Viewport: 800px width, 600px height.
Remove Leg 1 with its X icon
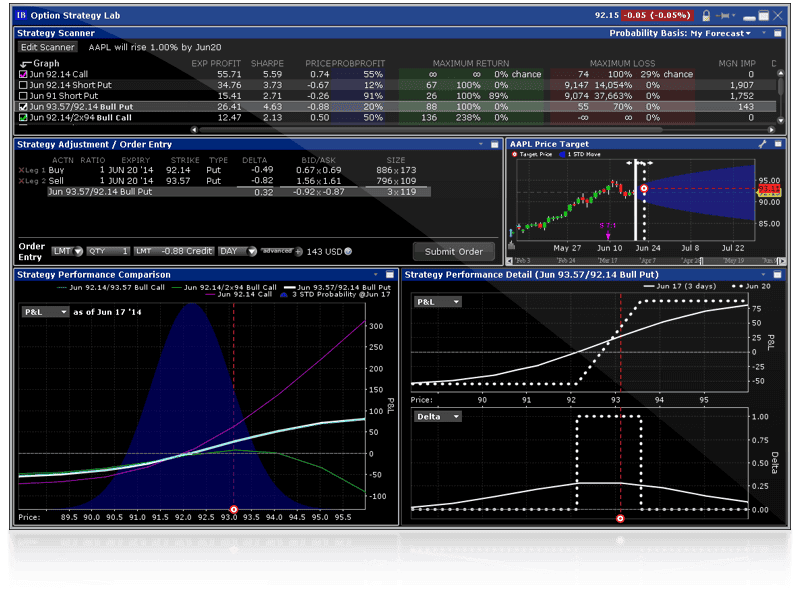pyautogui.click(x=21, y=170)
